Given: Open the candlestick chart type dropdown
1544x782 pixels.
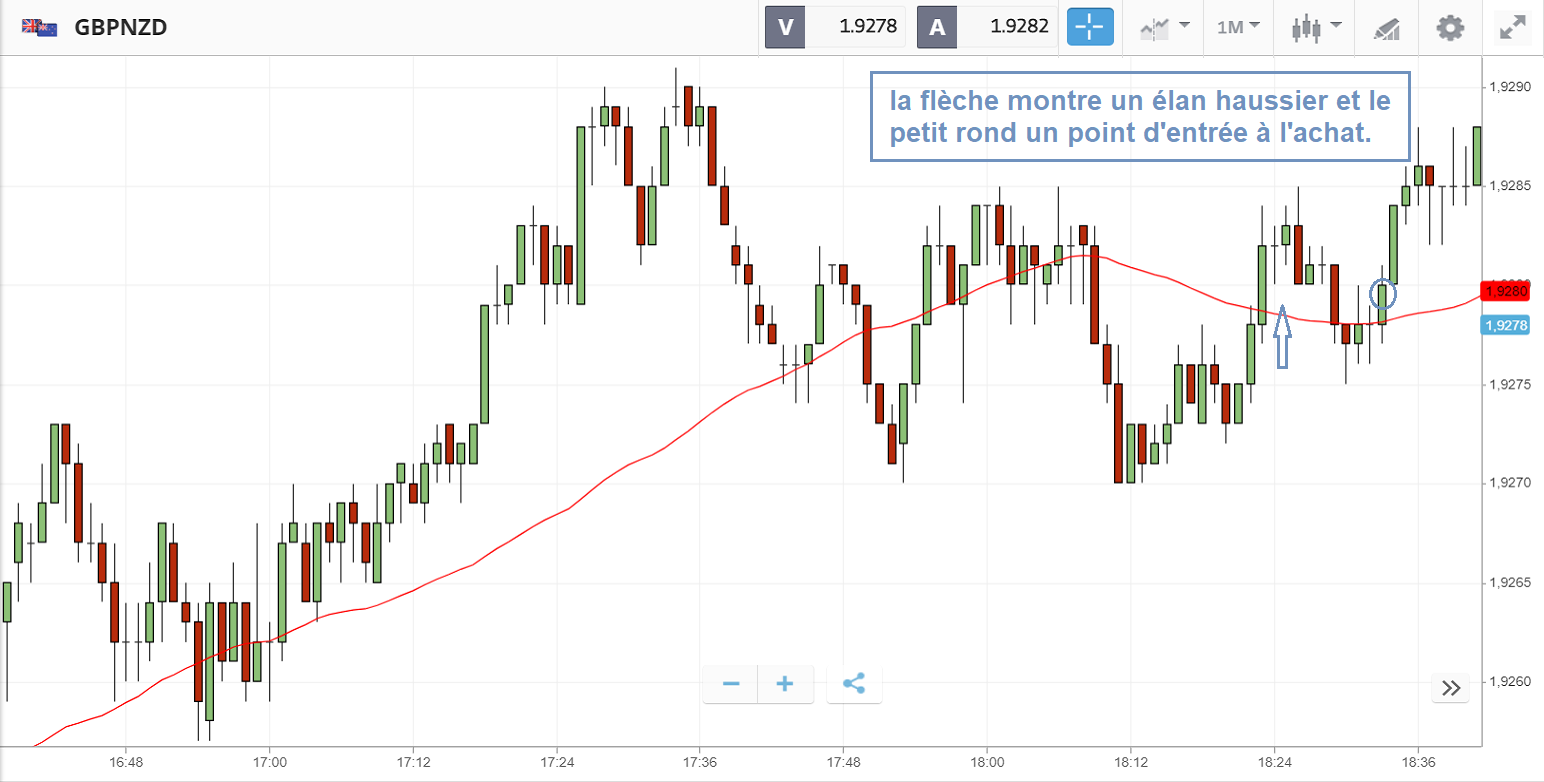Looking at the screenshot, I should point(1314,27).
